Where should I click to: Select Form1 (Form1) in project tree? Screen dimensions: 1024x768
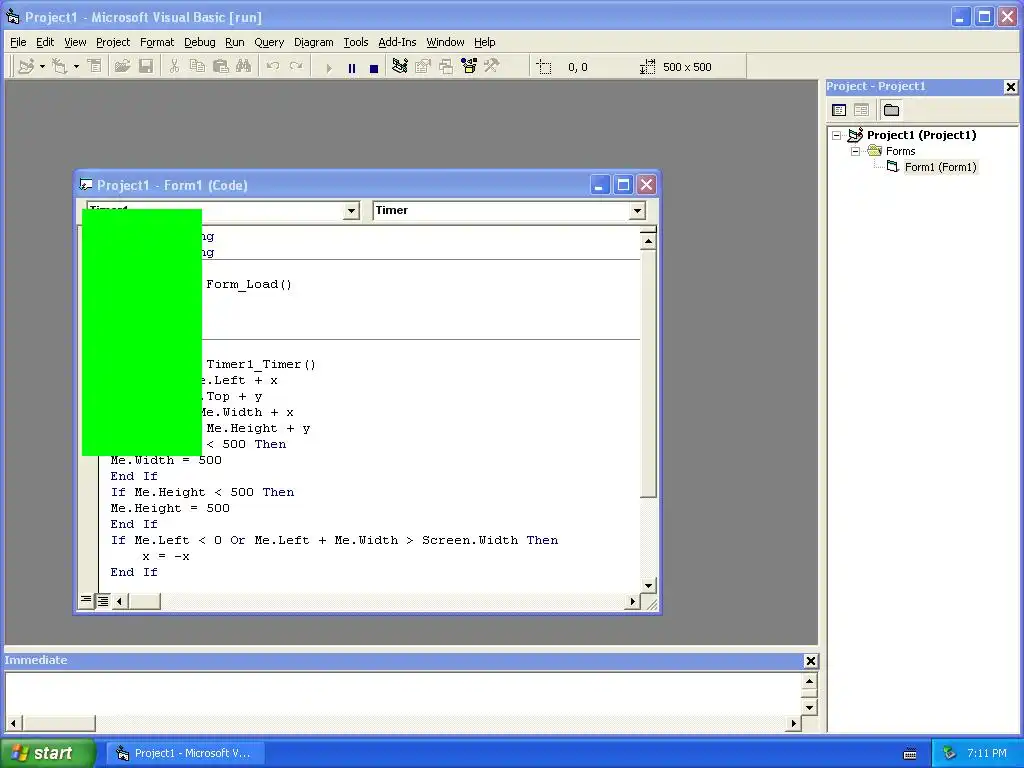tap(940, 167)
